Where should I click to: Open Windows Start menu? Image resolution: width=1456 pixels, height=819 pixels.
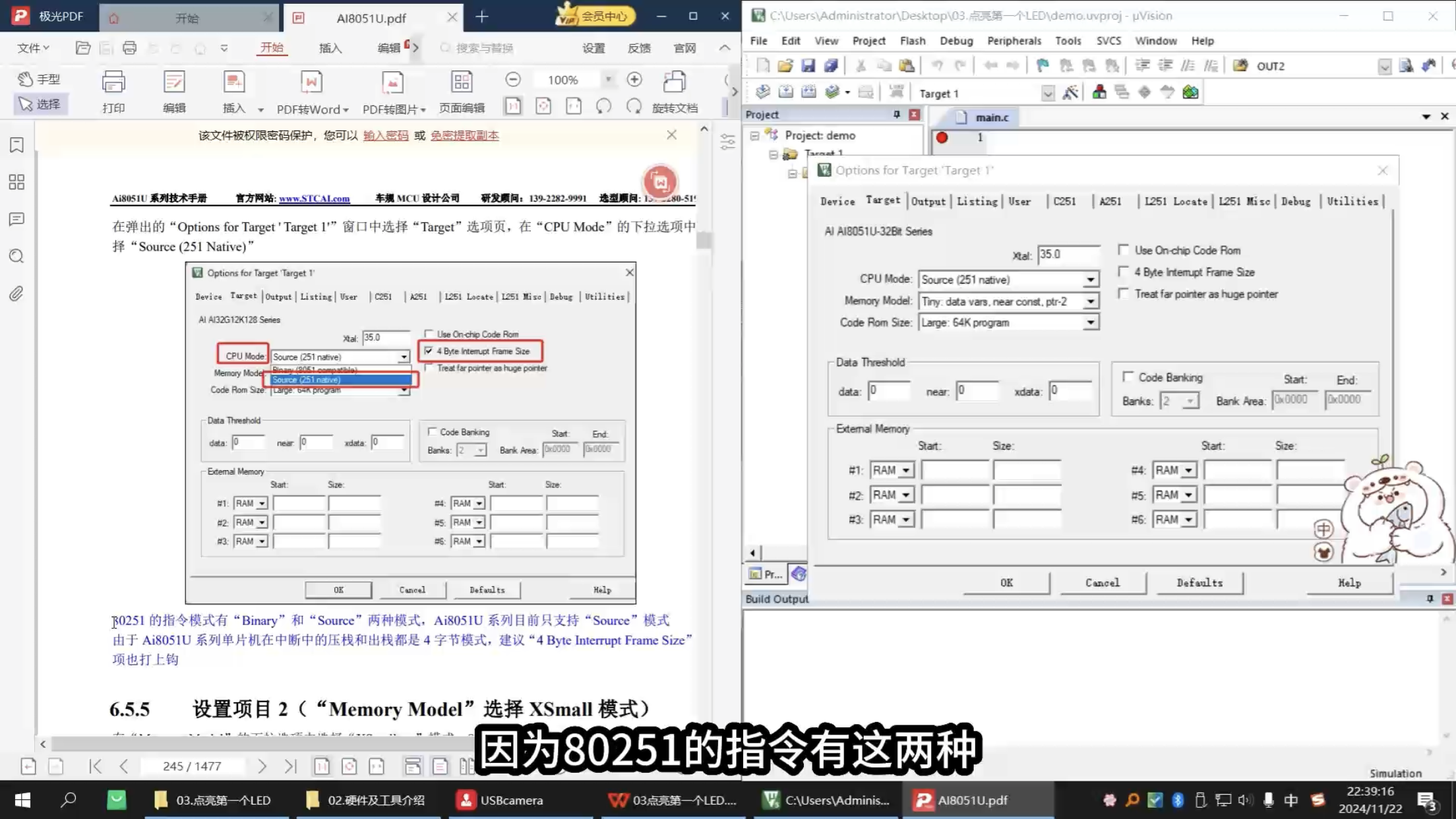(22, 800)
